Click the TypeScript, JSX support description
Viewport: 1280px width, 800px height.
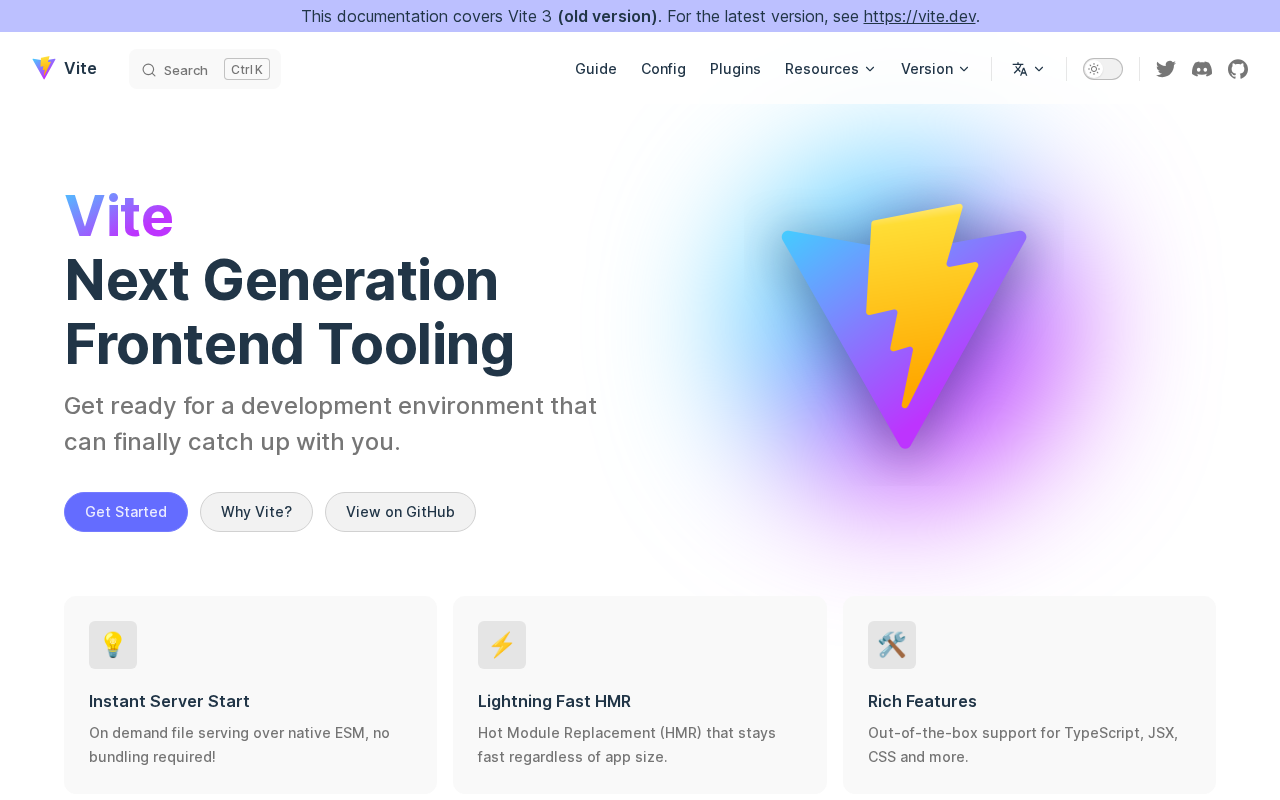1023,745
